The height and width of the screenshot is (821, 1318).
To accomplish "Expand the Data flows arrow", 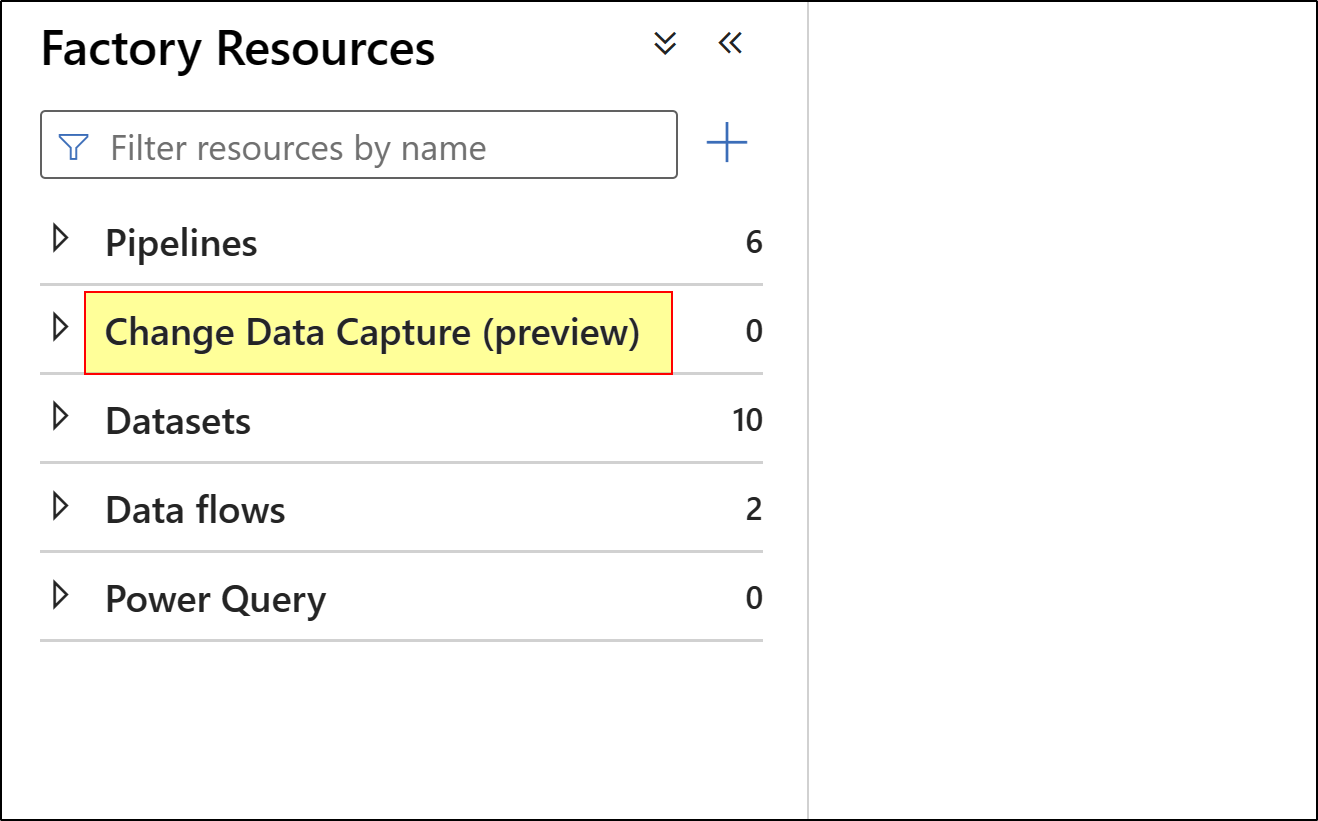I will coord(60,506).
